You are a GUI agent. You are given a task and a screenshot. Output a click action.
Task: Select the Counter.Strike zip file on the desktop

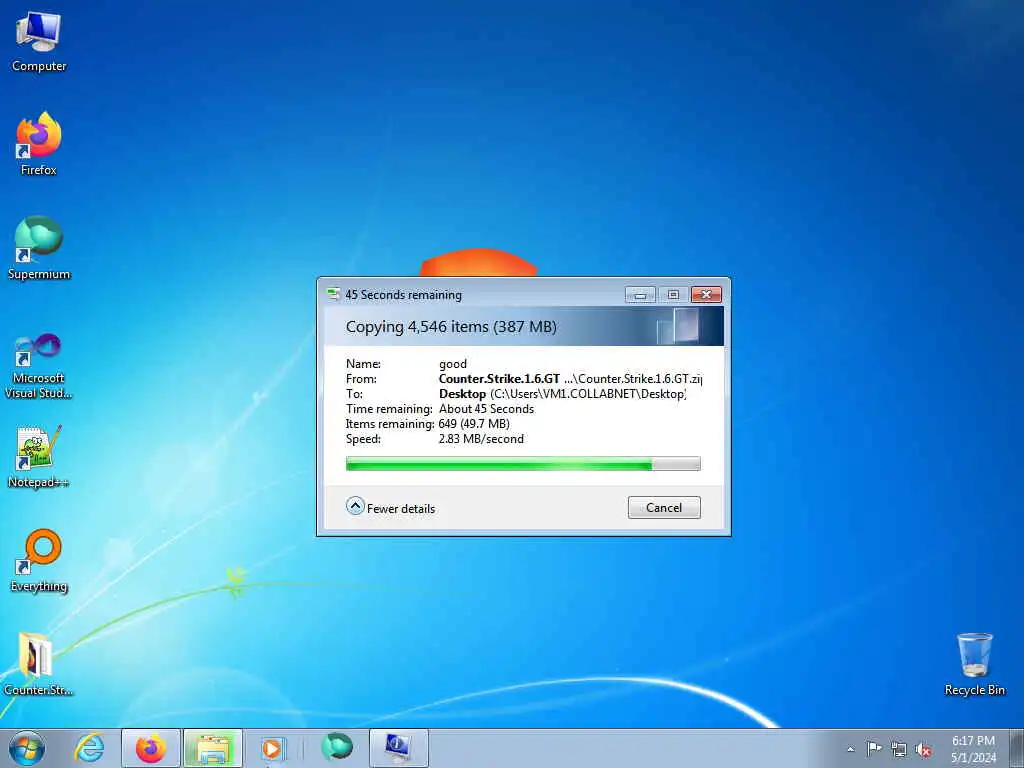pyautogui.click(x=39, y=664)
